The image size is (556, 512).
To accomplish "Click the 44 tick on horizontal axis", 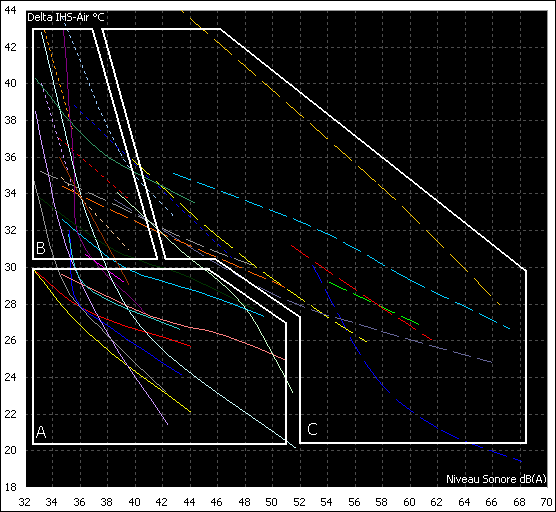I will pyautogui.click(x=189, y=502).
